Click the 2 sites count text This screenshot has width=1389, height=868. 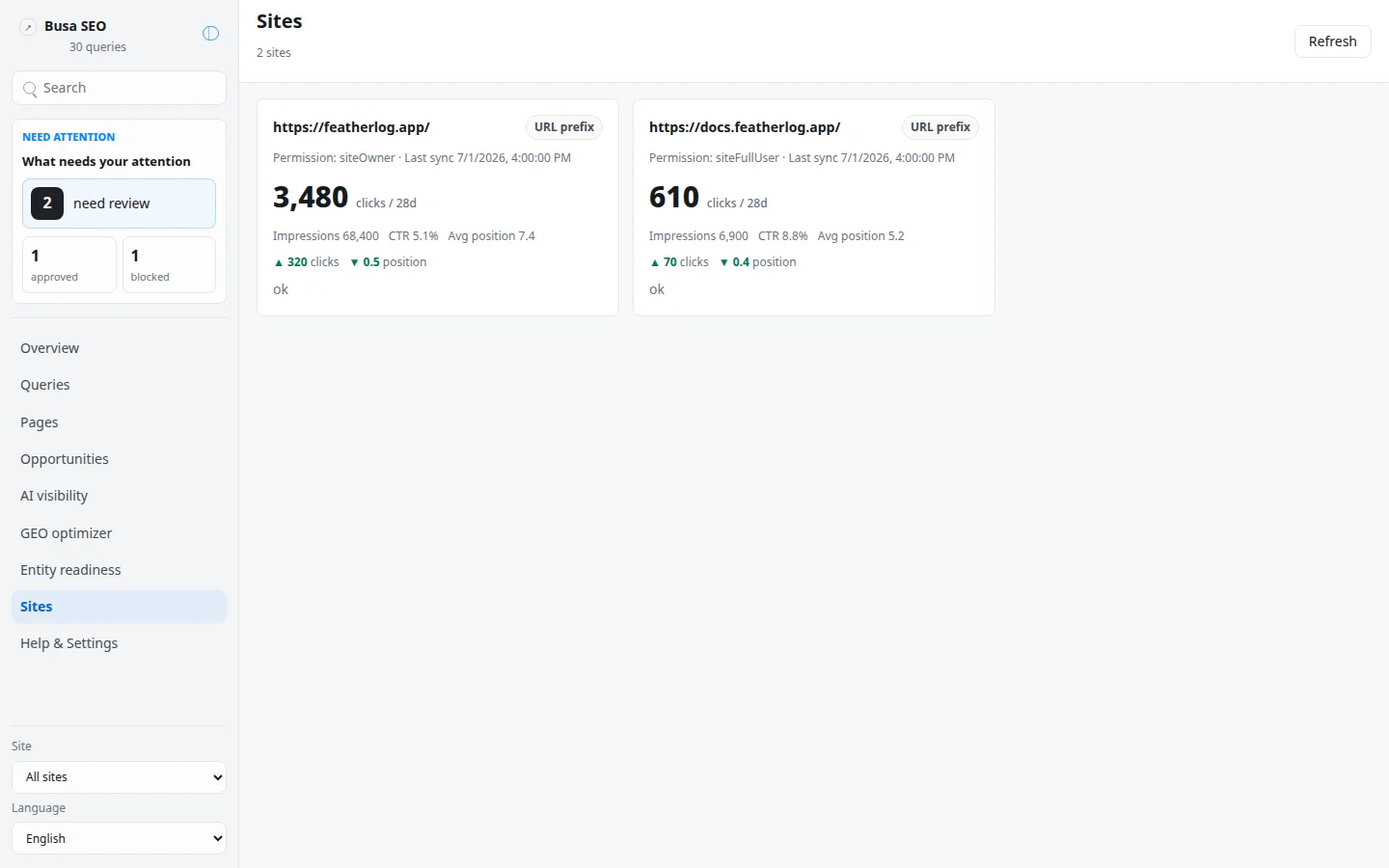tap(274, 53)
